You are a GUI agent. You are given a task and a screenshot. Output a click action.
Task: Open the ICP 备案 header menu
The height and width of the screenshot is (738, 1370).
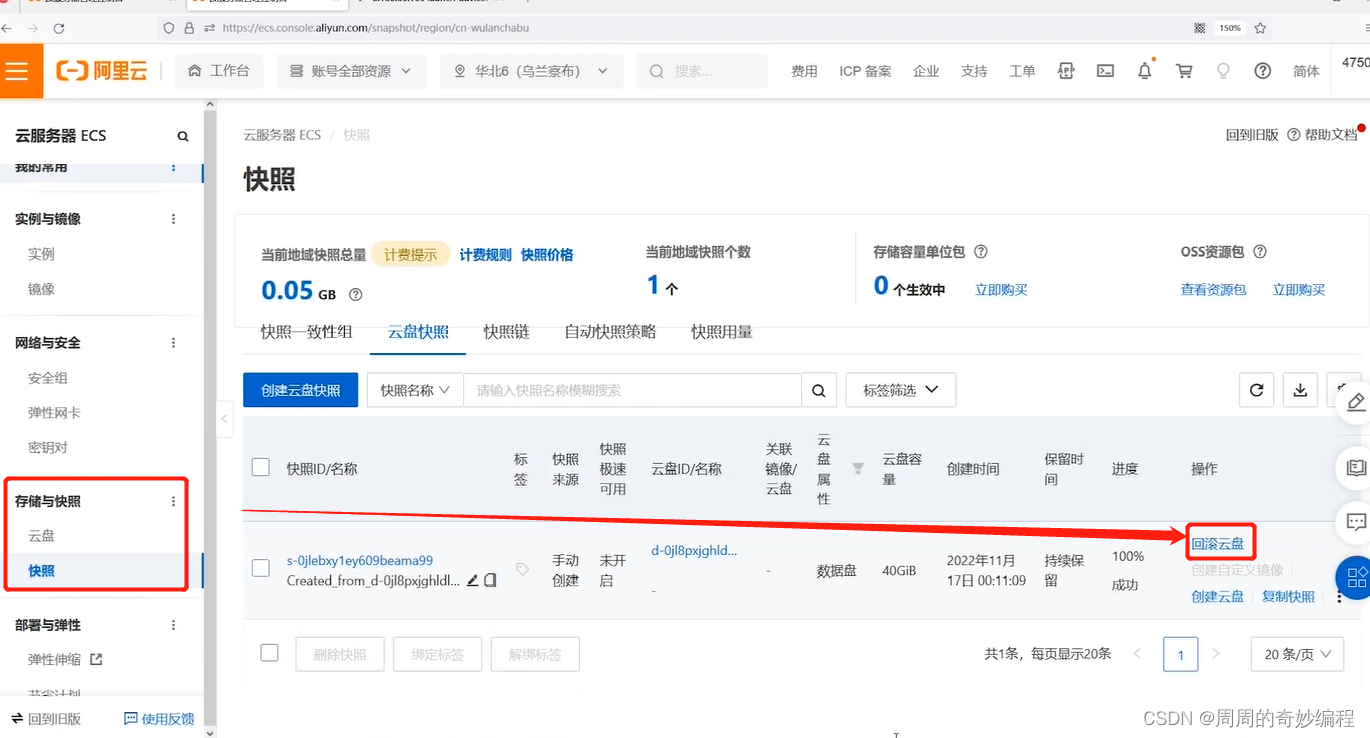(865, 71)
